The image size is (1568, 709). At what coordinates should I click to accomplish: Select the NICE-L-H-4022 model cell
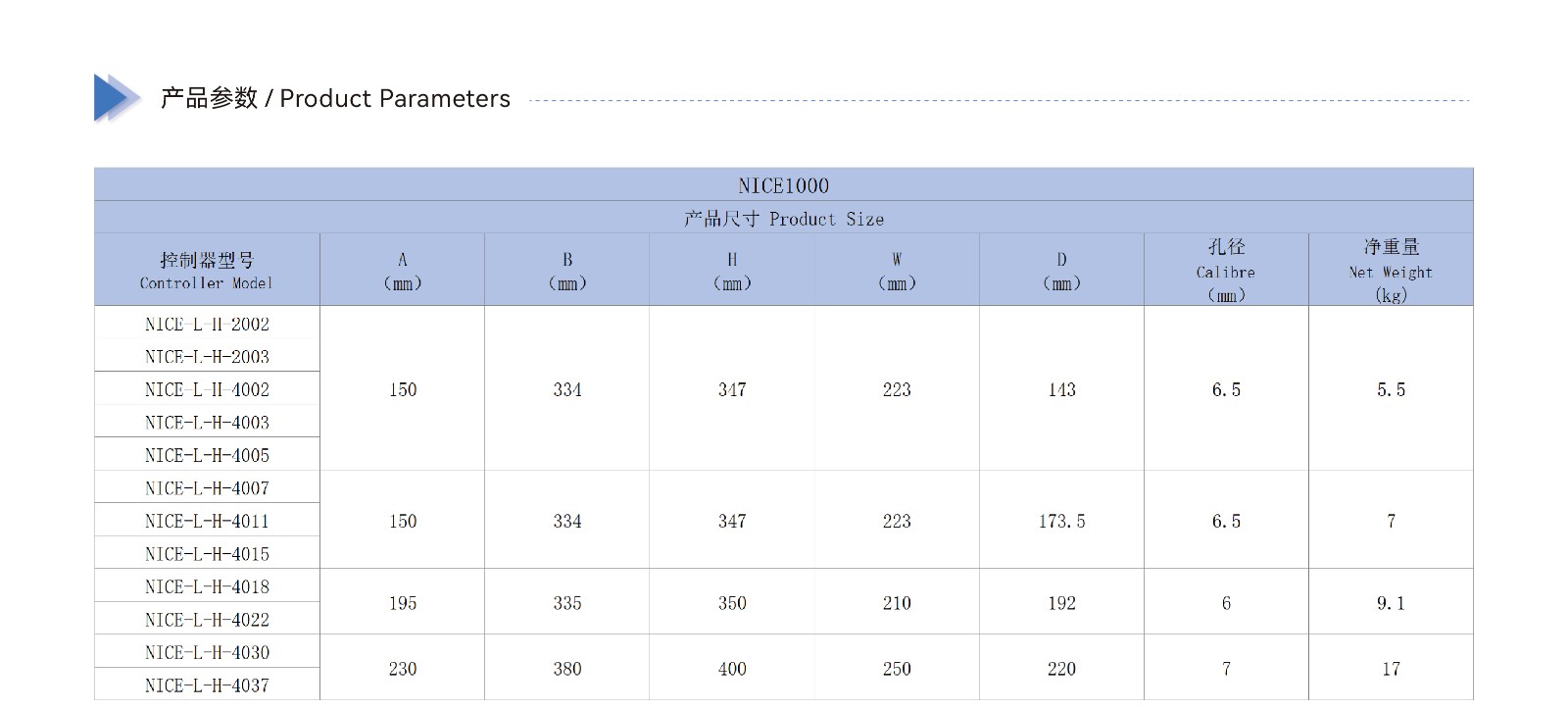[x=207, y=619]
